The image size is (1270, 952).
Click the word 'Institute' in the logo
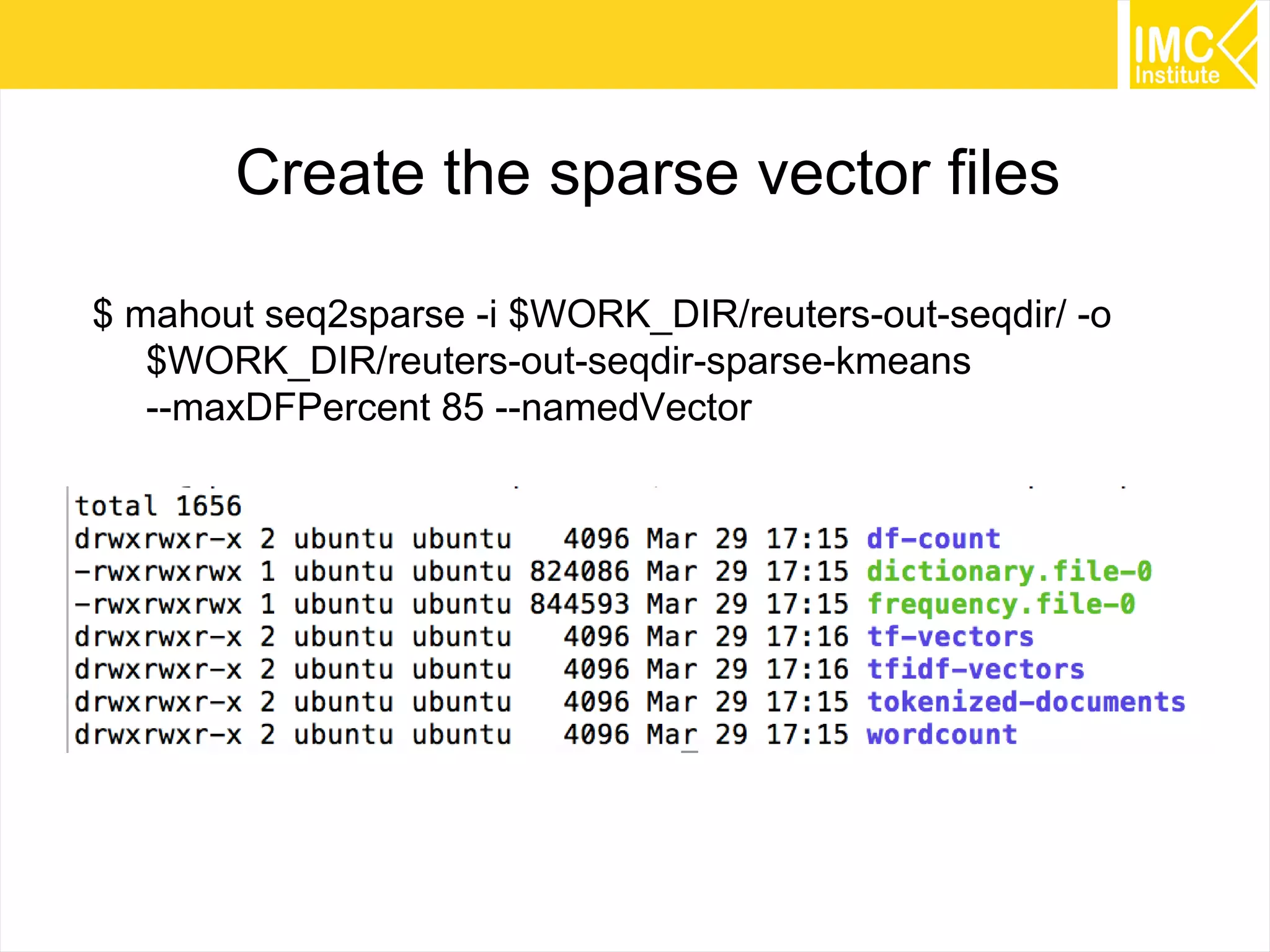pyautogui.click(x=1177, y=75)
